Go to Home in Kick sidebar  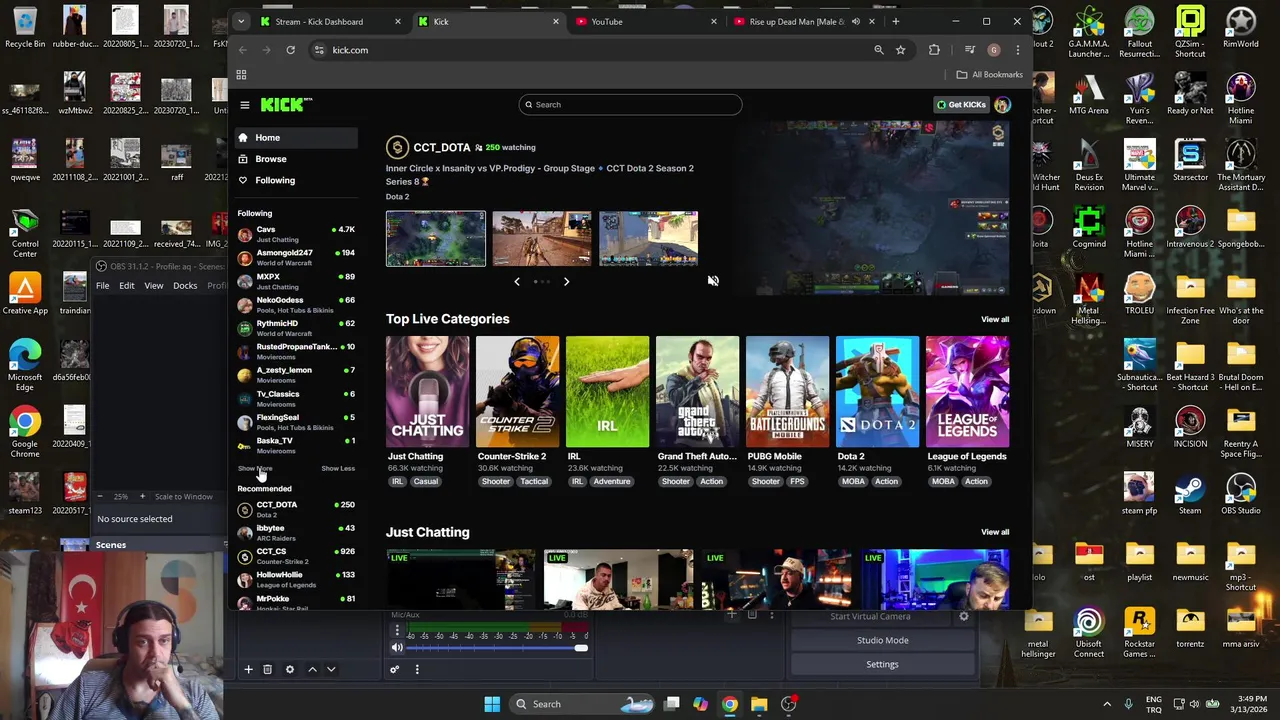click(x=296, y=138)
